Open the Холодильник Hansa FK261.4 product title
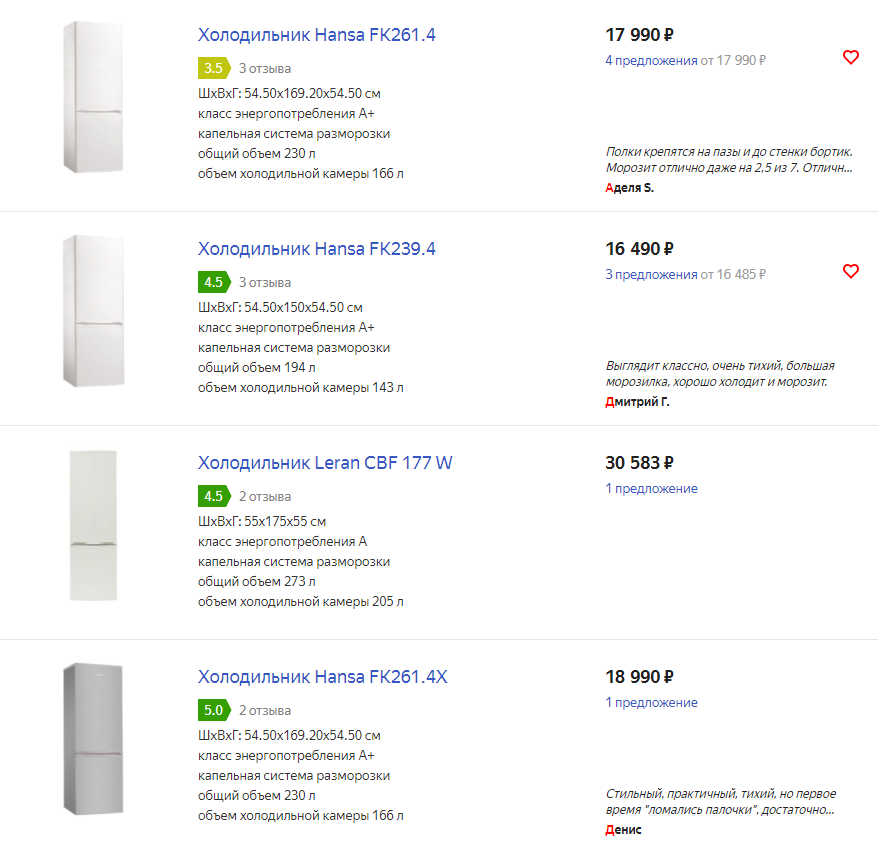The image size is (878, 847). 317,35
